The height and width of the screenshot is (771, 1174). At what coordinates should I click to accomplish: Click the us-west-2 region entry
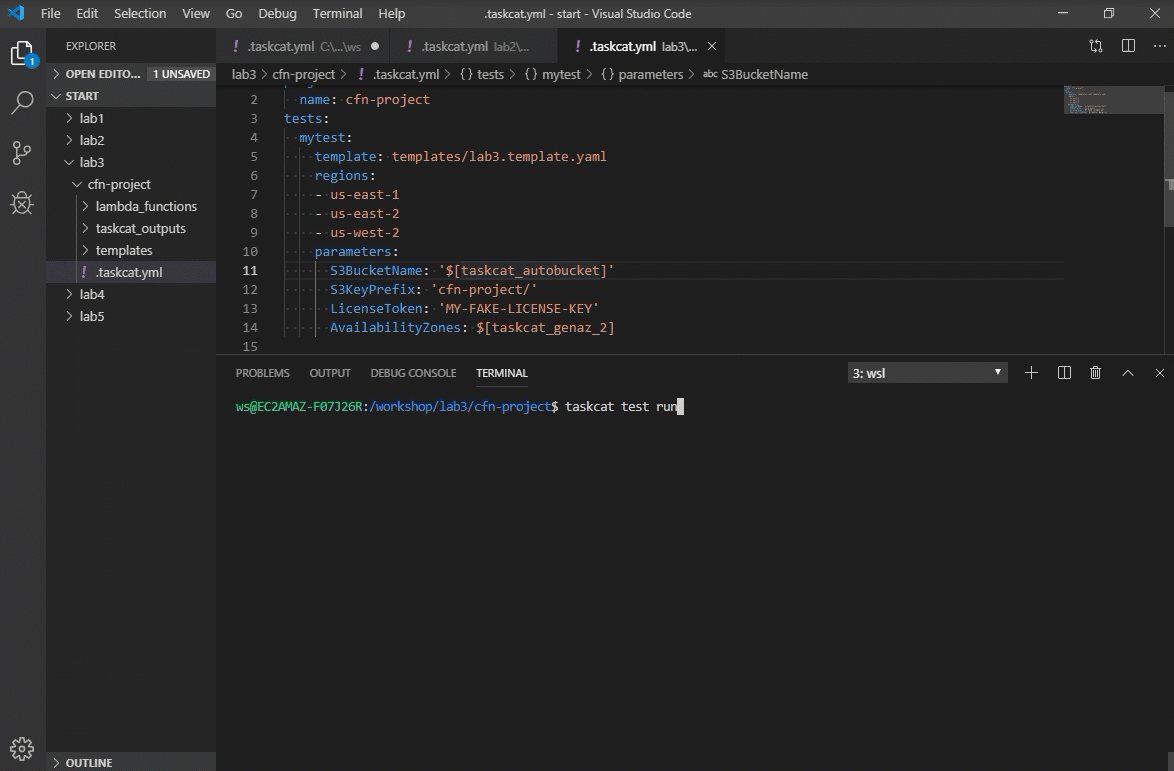pyautogui.click(x=365, y=233)
